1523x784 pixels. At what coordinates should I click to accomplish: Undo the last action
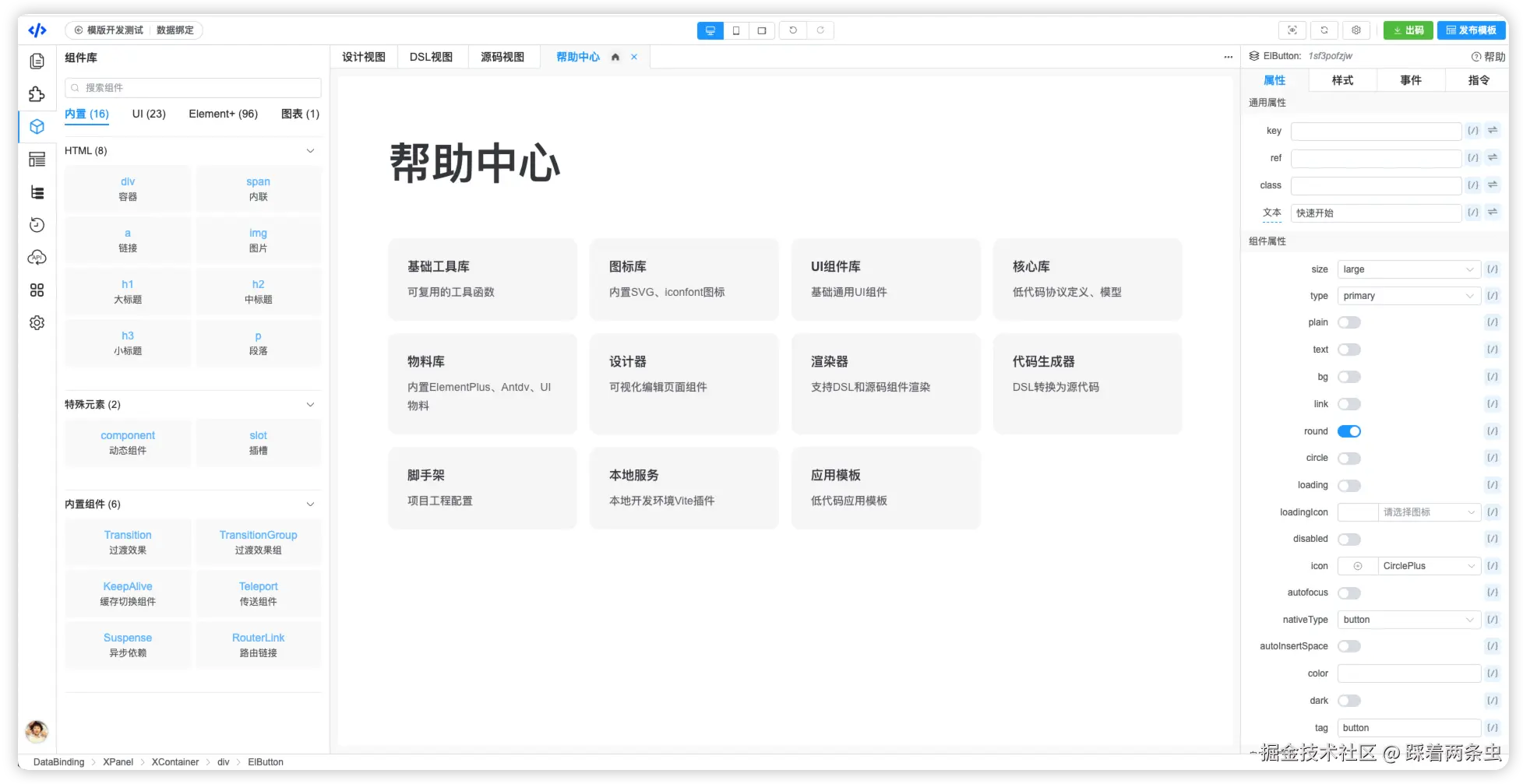[x=793, y=30]
